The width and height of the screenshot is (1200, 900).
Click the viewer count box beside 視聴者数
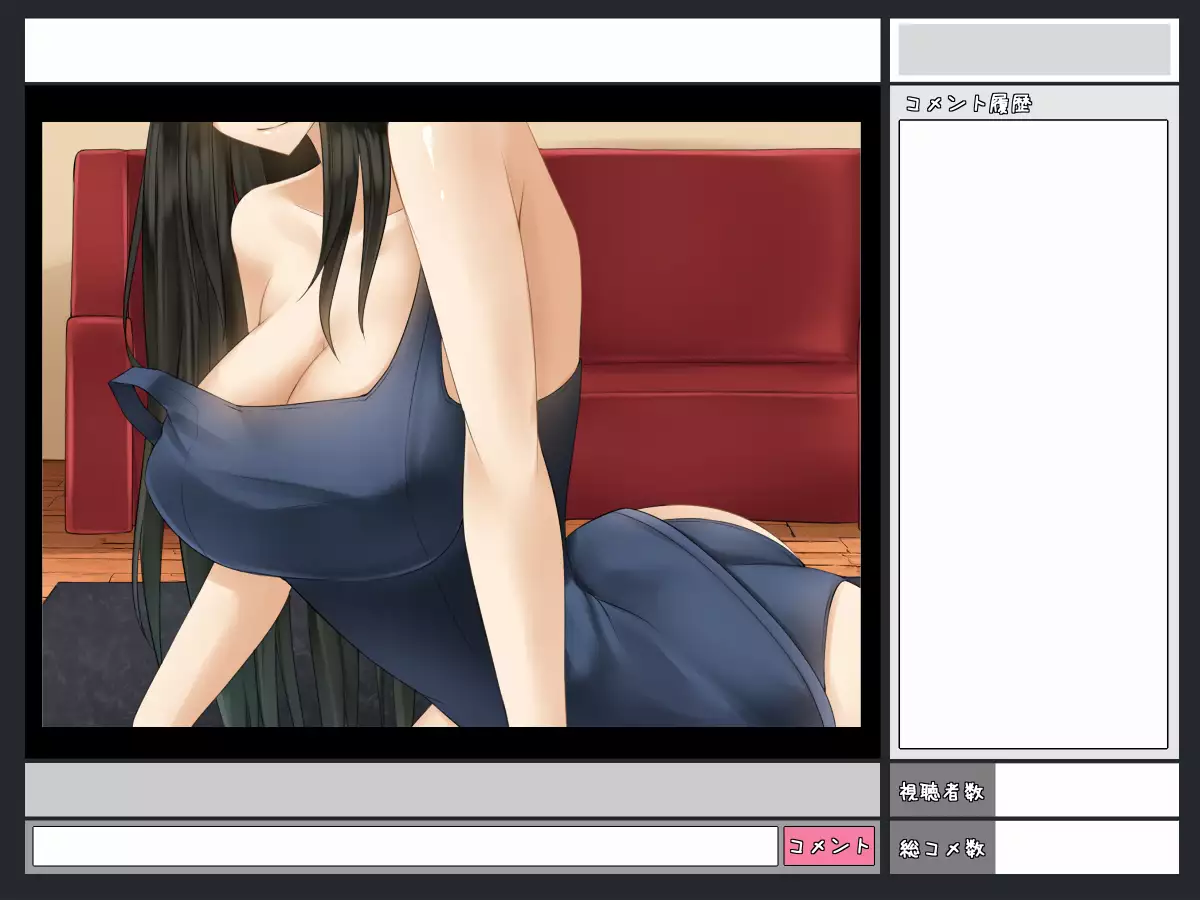(1087, 791)
